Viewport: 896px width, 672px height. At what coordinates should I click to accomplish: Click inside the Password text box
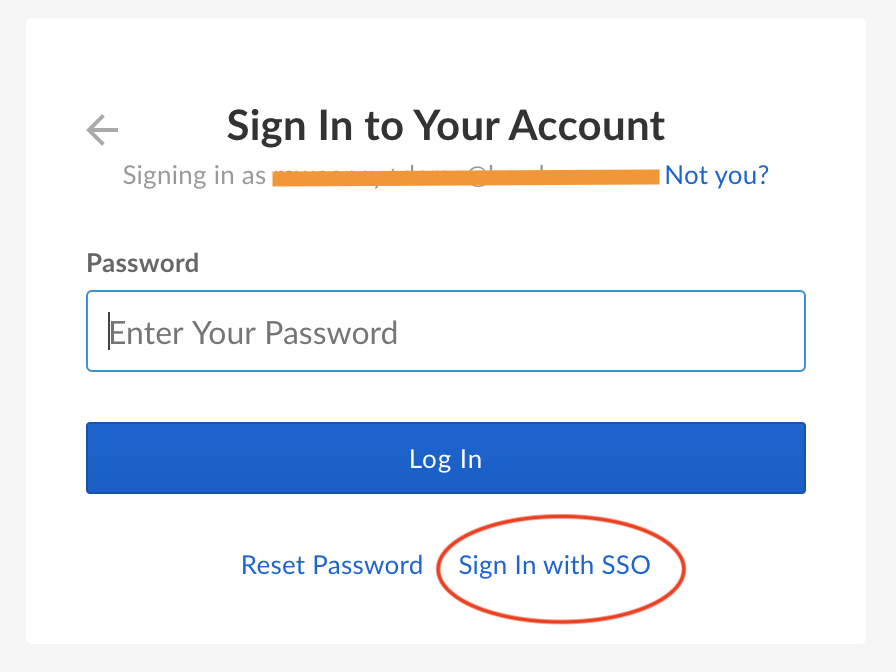pyautogui.click(x=446, y=331)
